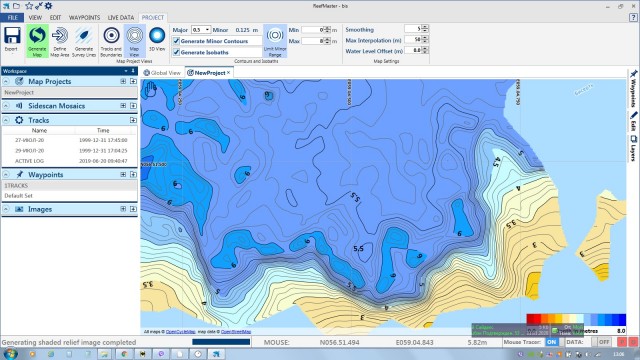Toggle Generate Minor Contours checkbox
This screenshot has height=360, width=640.
pyautogui.click(x=176, y=41)
